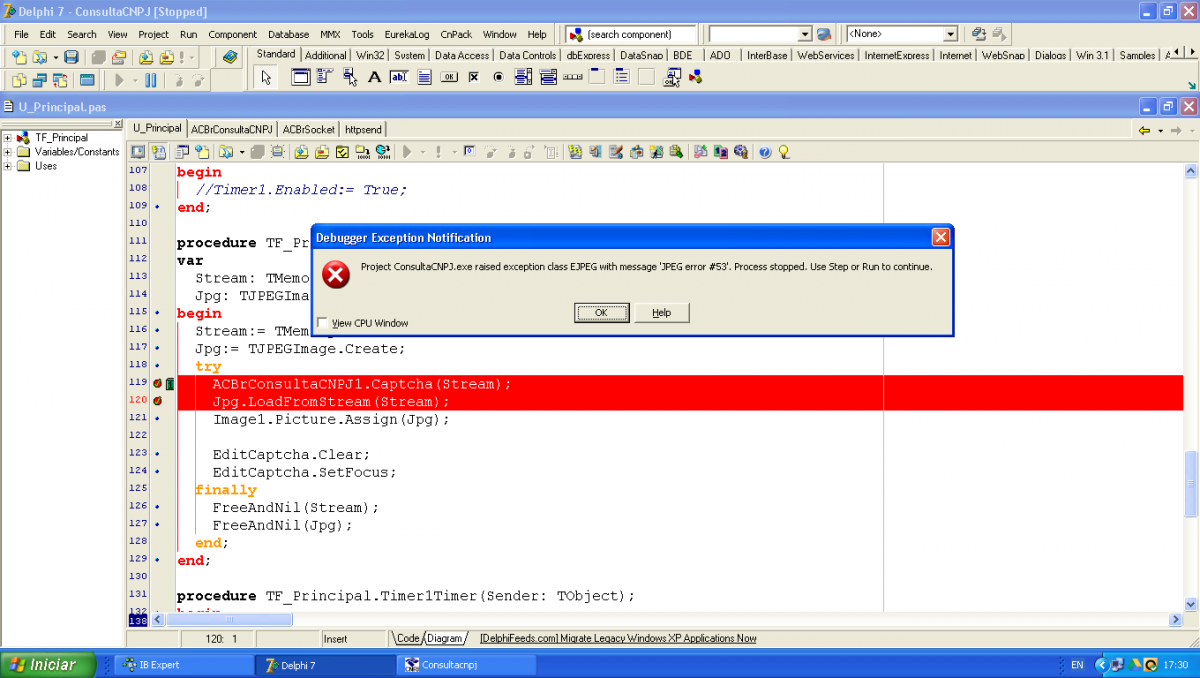1200x678 pixels.
Task: Click the Iniciar start button
Action: click(49, 664)
